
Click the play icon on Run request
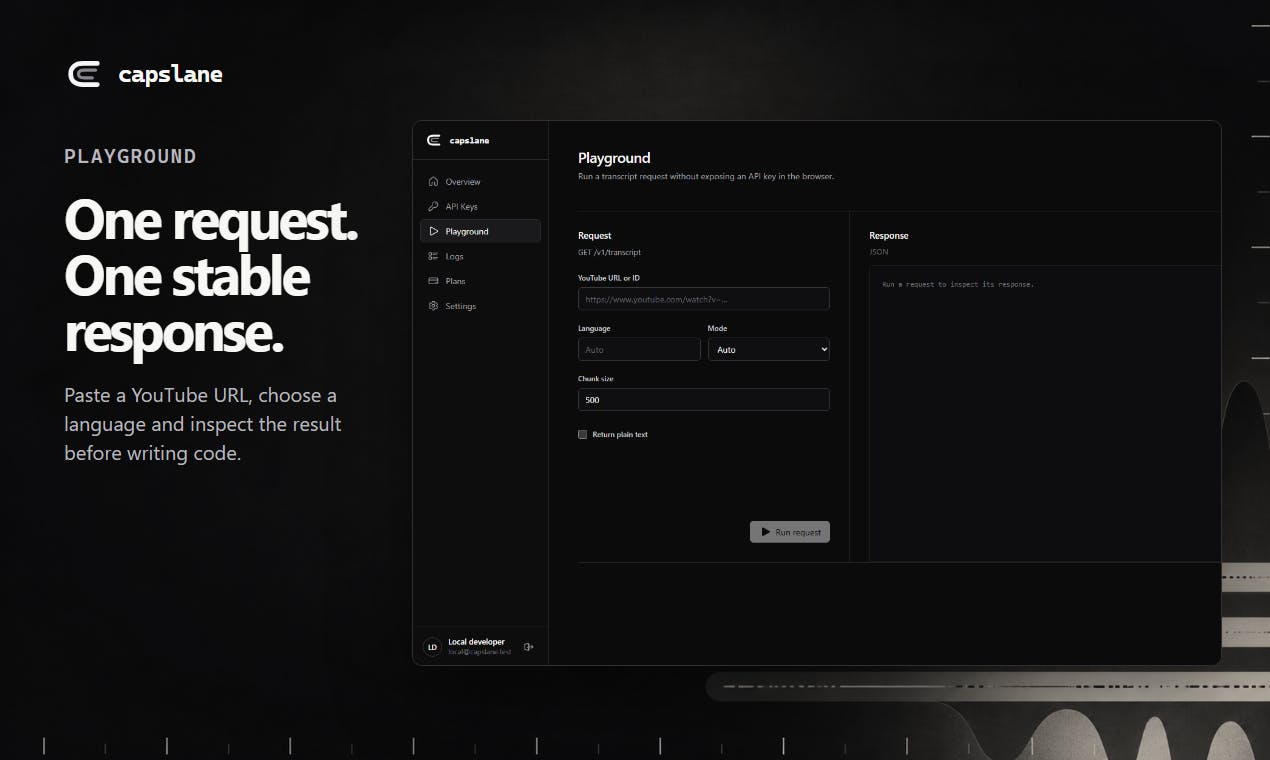765,532
